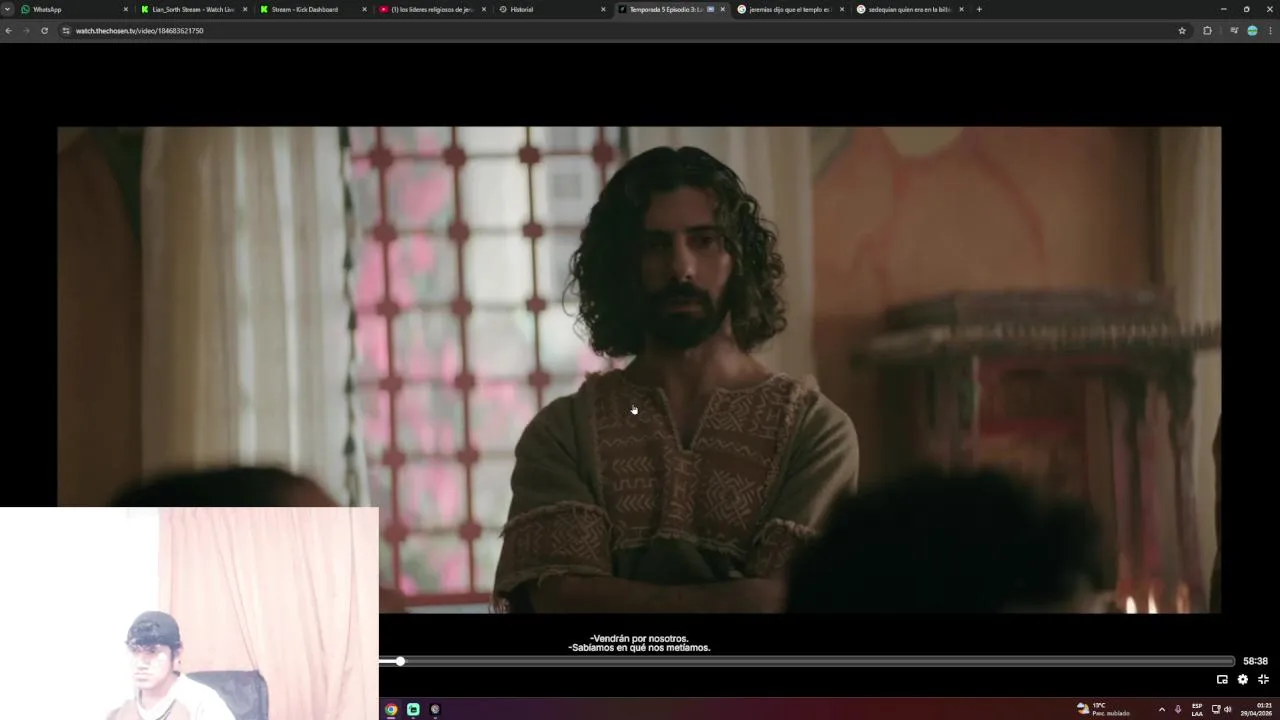Seek on the video progress bar

806,661
